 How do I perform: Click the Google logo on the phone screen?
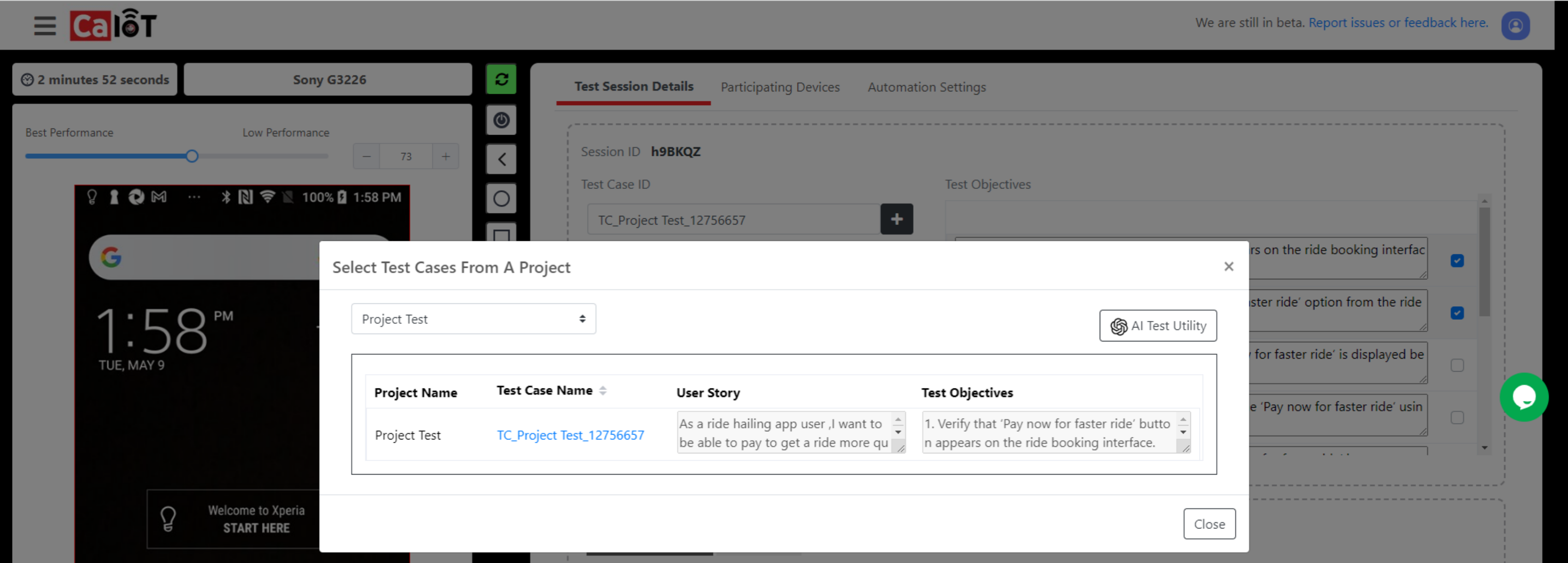tap(111, 257)
